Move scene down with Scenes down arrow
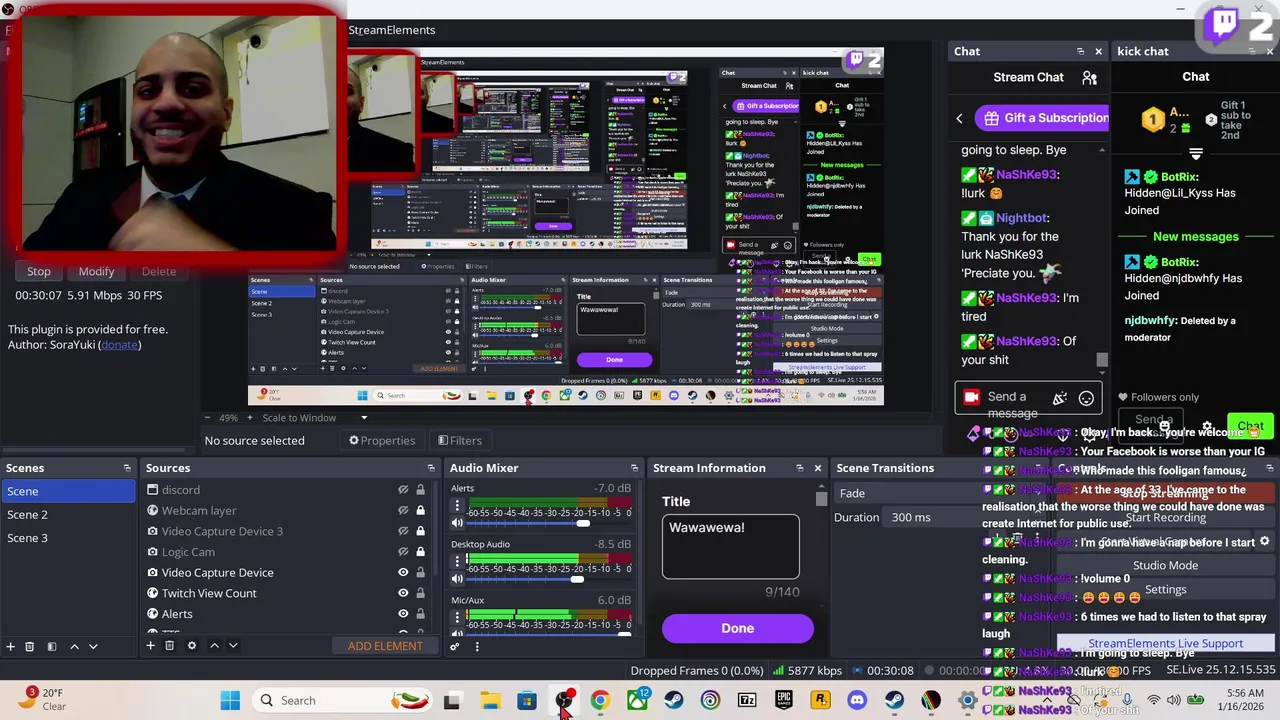Screen dimensions: 1280x720 click(93, 646)
